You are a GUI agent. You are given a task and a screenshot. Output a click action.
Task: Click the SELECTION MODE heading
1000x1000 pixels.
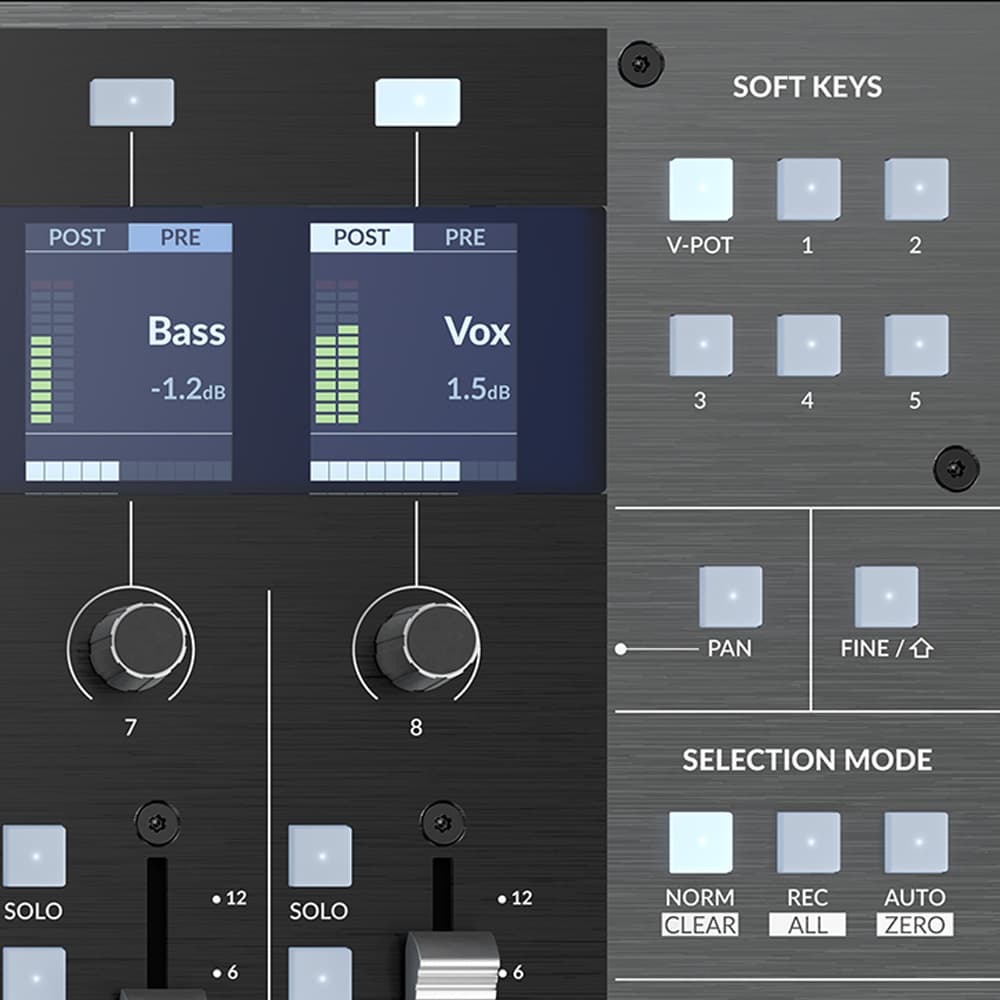tap(807, 760)
